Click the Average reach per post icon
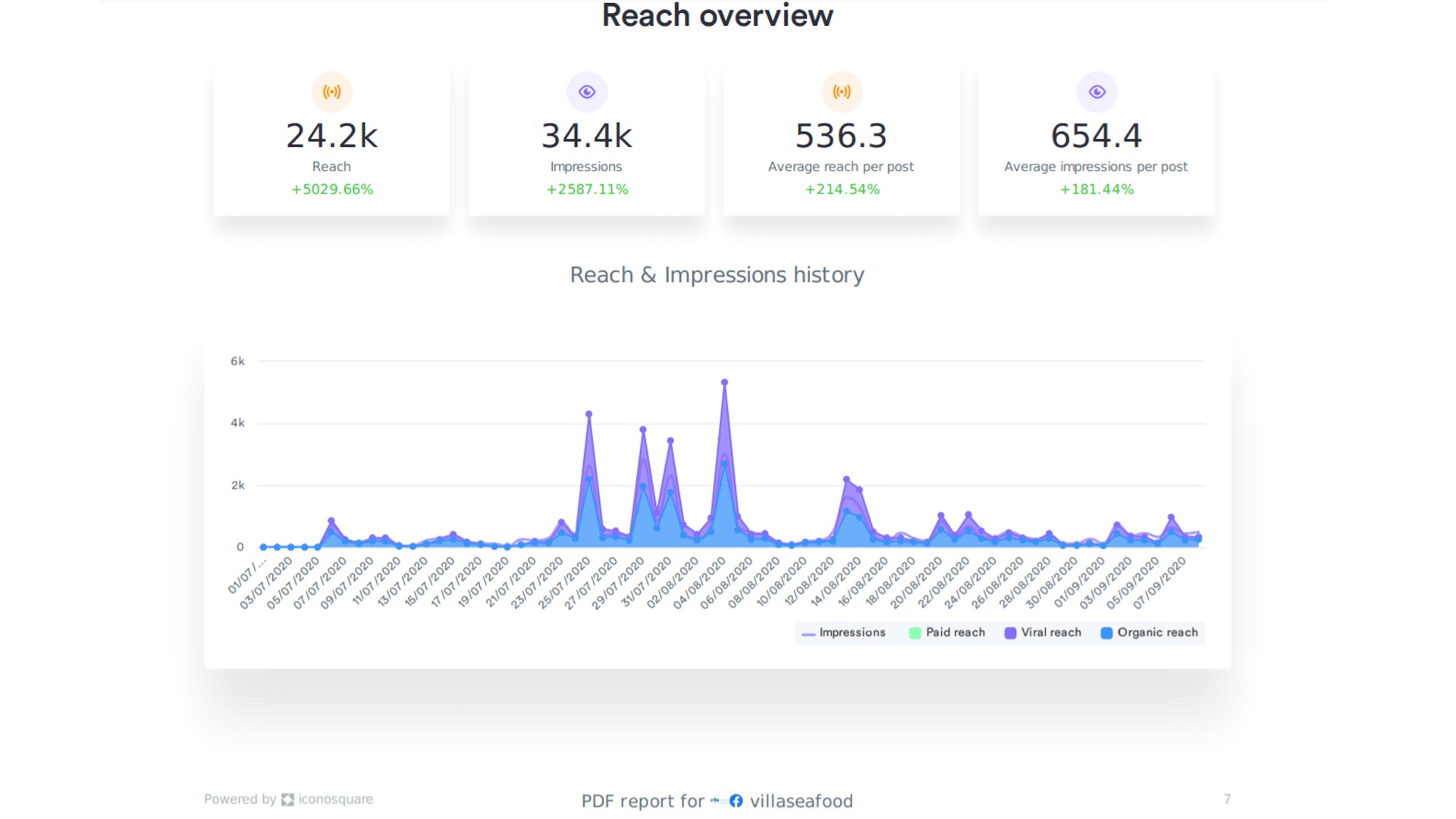The height and width of the screenshot is (819, 1456). click(x=841, y=92)
